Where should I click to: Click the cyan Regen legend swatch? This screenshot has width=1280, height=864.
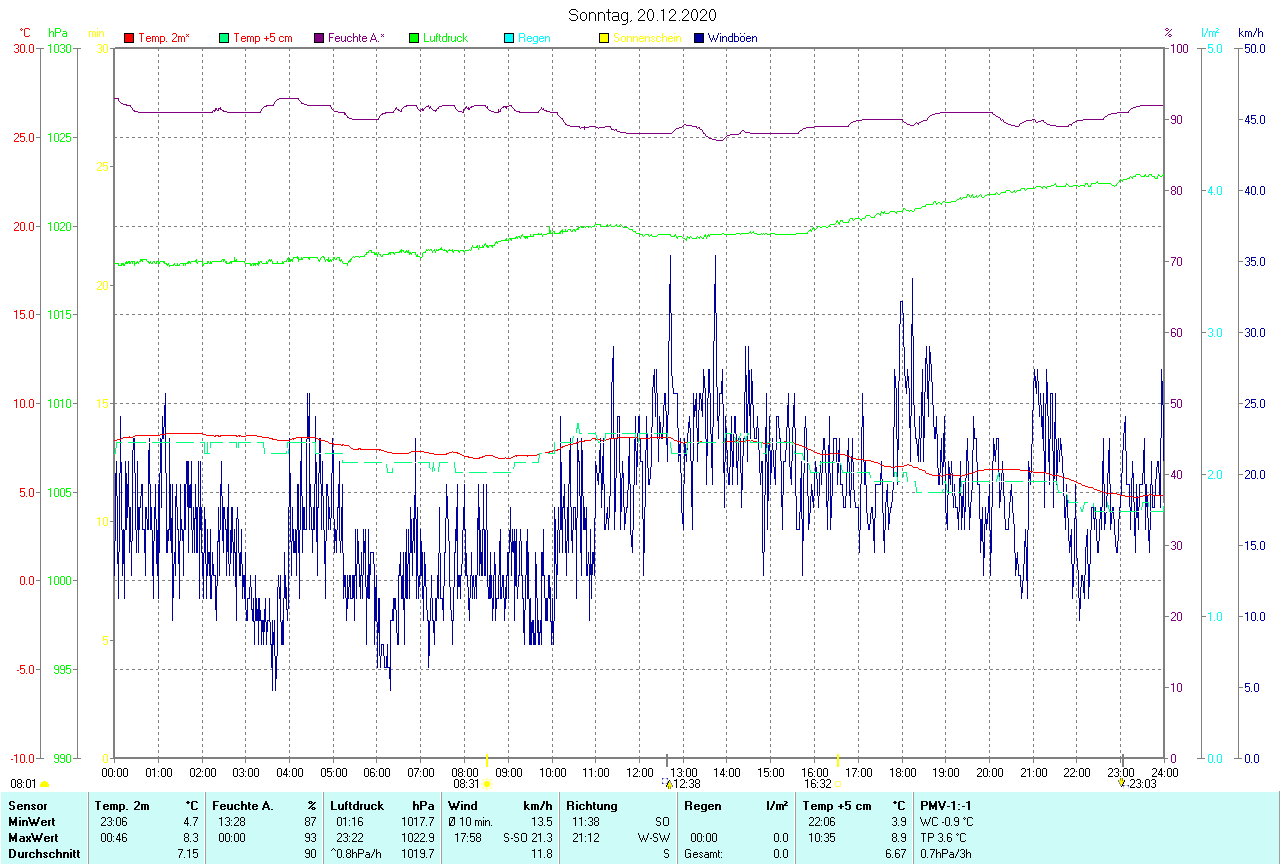tap(509, 39)
